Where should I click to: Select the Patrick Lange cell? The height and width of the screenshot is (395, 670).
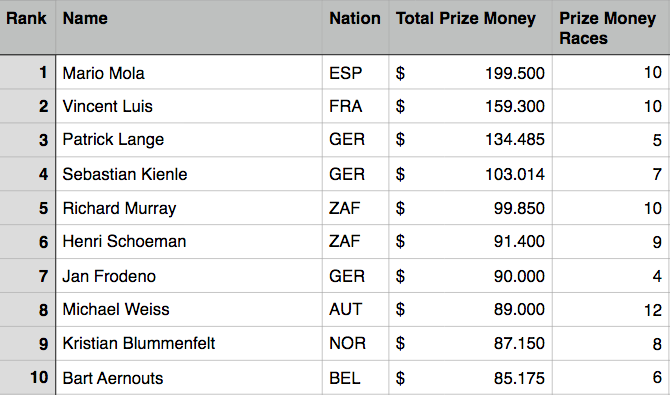(189, 140)
